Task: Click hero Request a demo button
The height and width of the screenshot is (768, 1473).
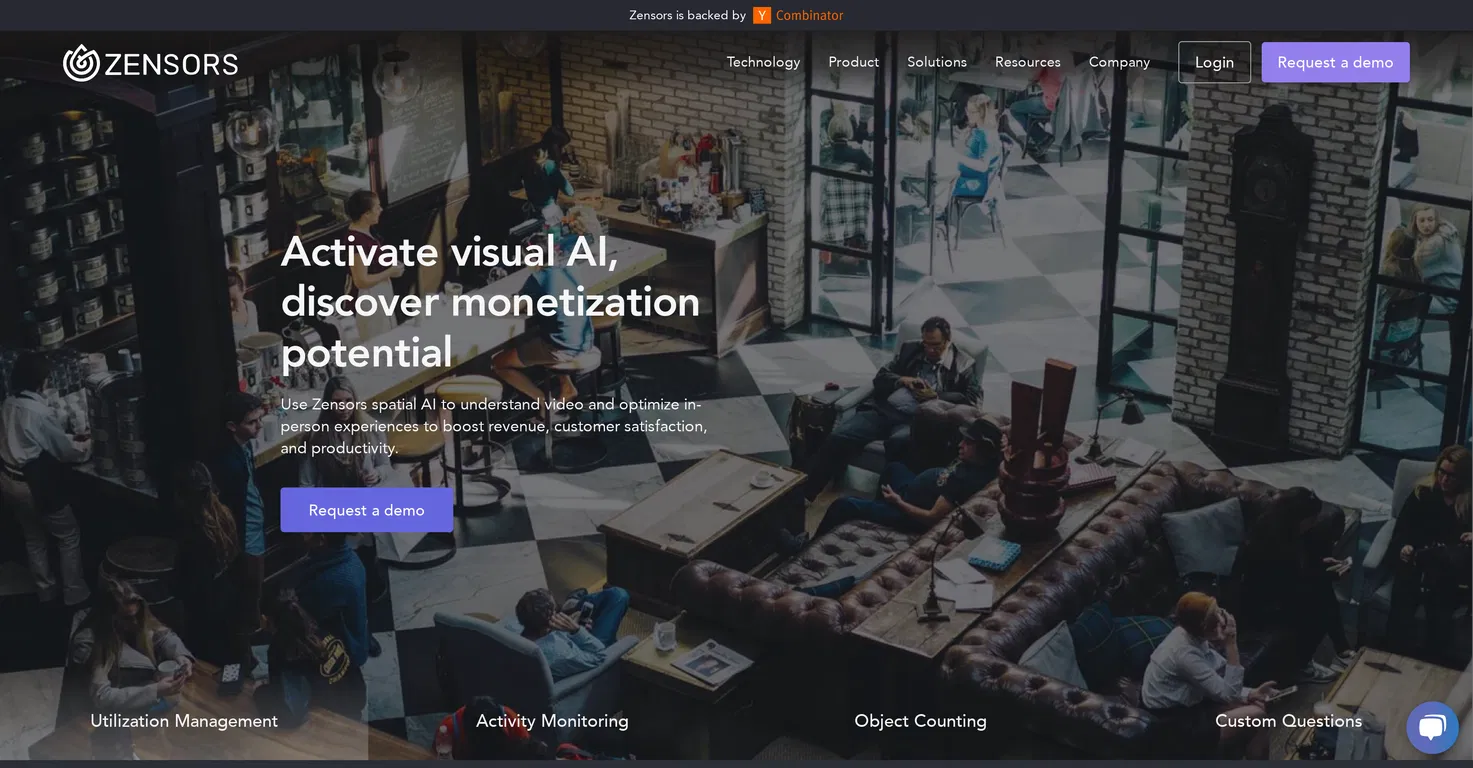Action: (x=366, y=510)
